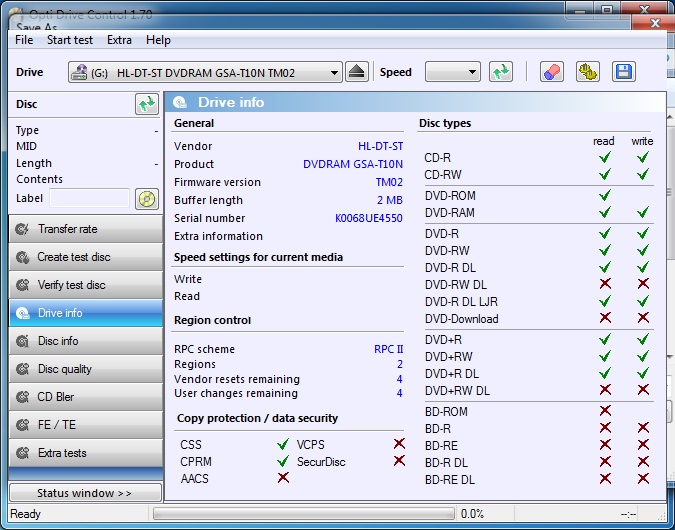
Task: Open options via the yellow gear icon
Action: click(588, 72)
